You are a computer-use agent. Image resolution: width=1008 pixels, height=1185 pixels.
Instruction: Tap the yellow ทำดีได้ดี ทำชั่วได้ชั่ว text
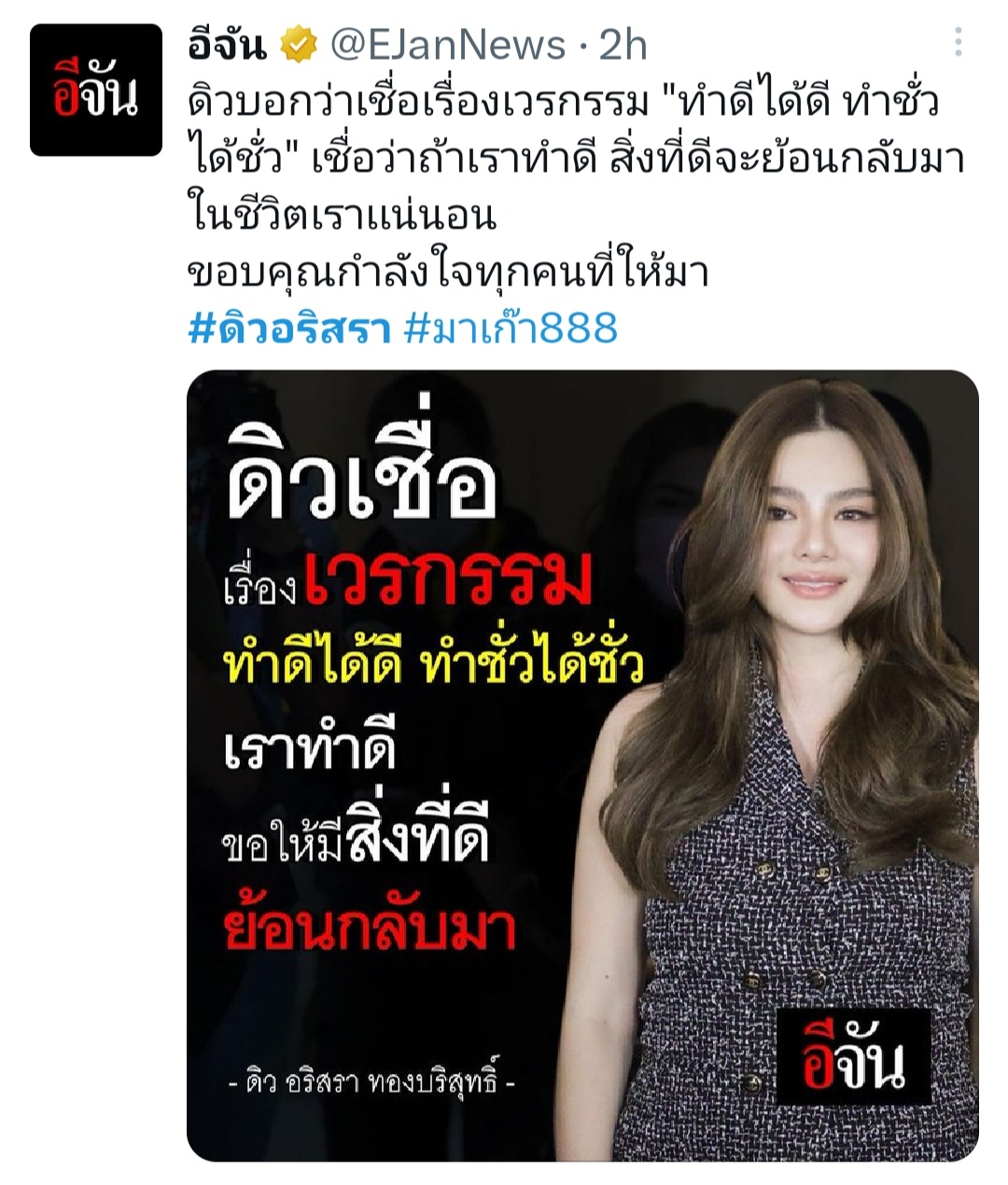(433, 663)
